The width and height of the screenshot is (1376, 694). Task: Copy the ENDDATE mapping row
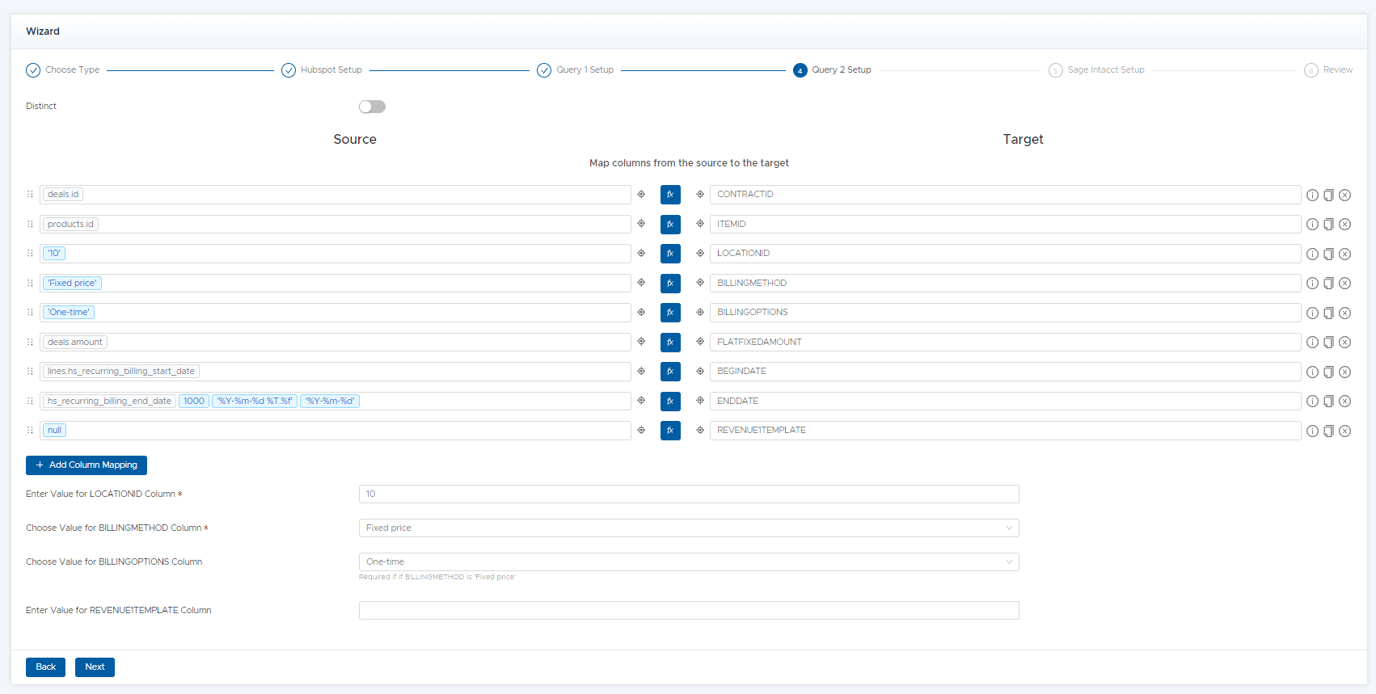[1328, 401]
